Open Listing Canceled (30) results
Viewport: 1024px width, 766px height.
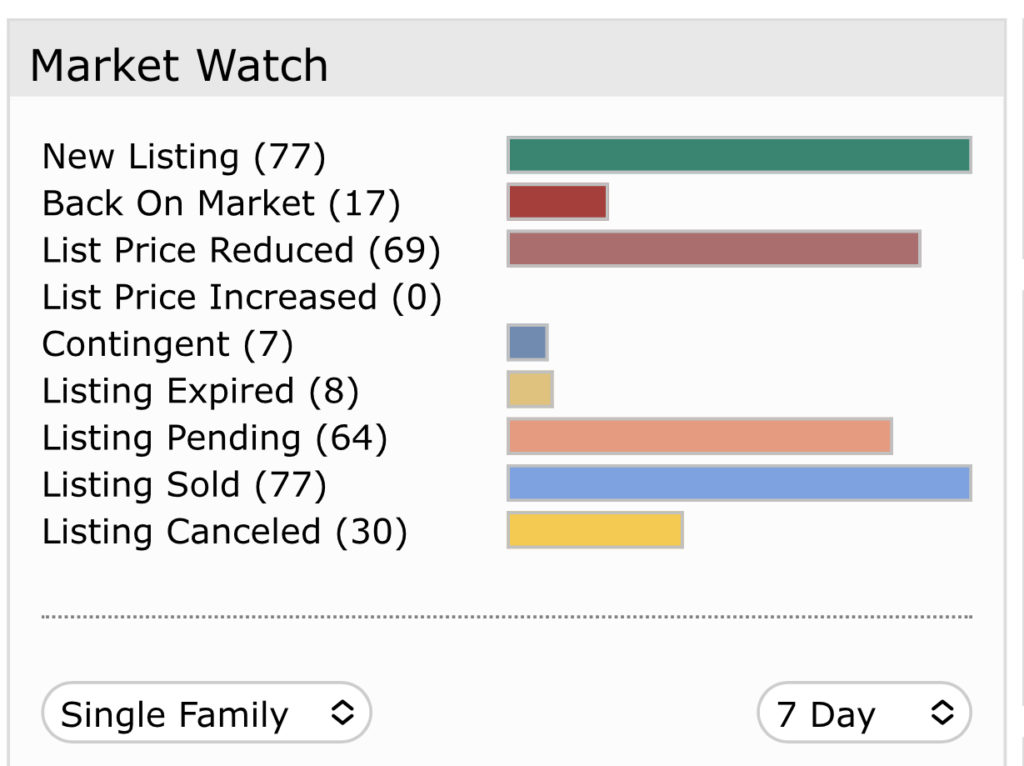pyautogui.click(x=224, y=532)
